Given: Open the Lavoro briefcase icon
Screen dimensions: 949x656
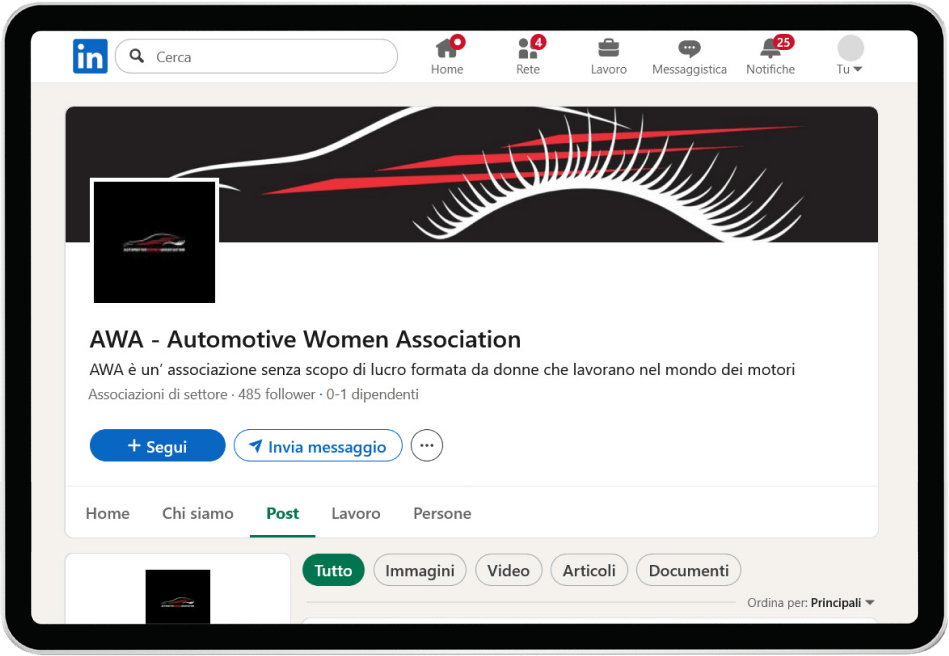Looking at the screenshot, I should (608, 49).
